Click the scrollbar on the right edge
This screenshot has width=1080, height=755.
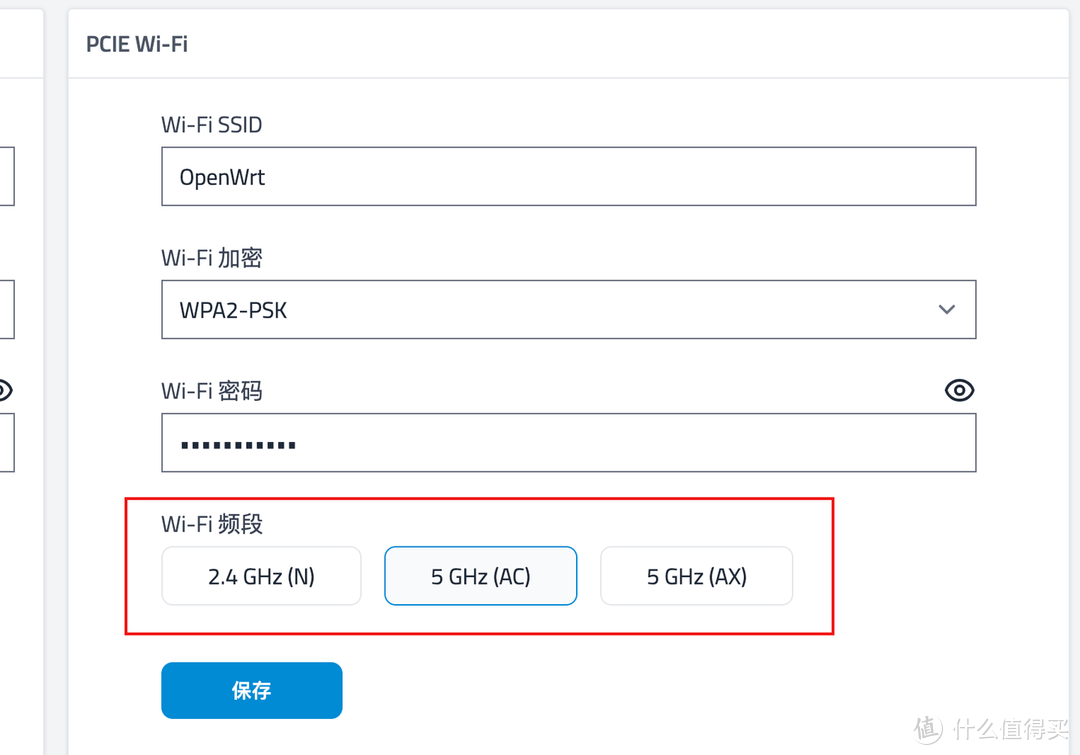[x=1075, y=377]
